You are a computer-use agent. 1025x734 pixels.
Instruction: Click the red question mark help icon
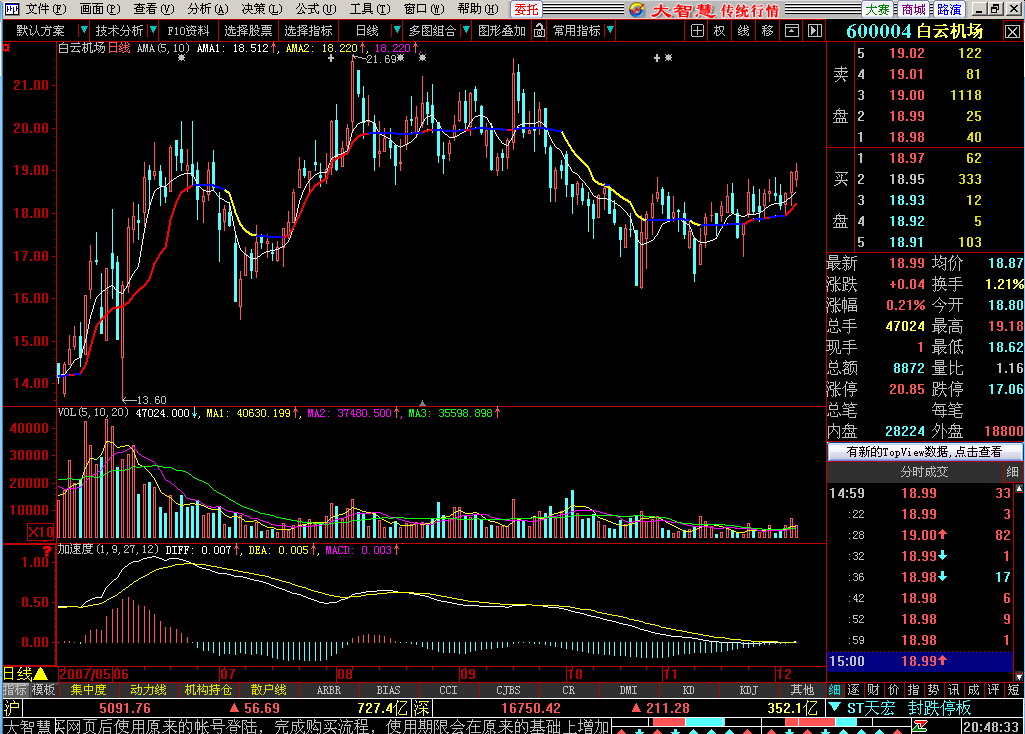(x=46, y=550)
